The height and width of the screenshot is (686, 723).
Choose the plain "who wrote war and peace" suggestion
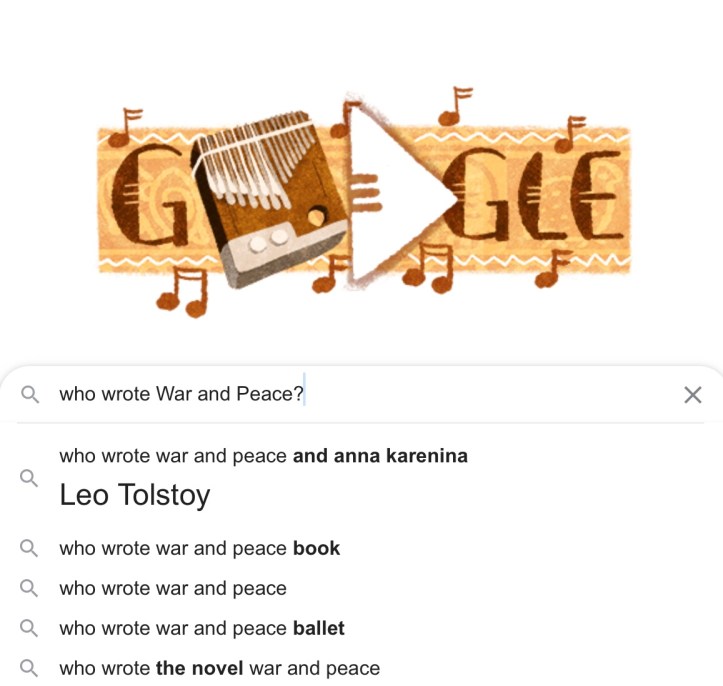coord(173,588)
